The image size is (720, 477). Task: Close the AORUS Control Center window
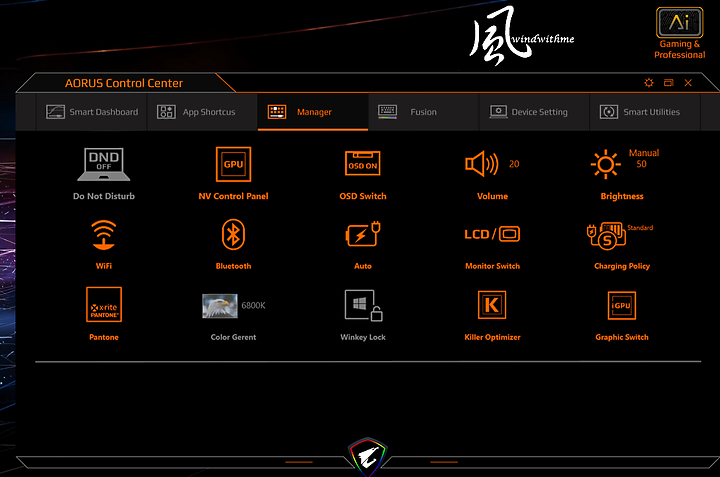point(688,83)
